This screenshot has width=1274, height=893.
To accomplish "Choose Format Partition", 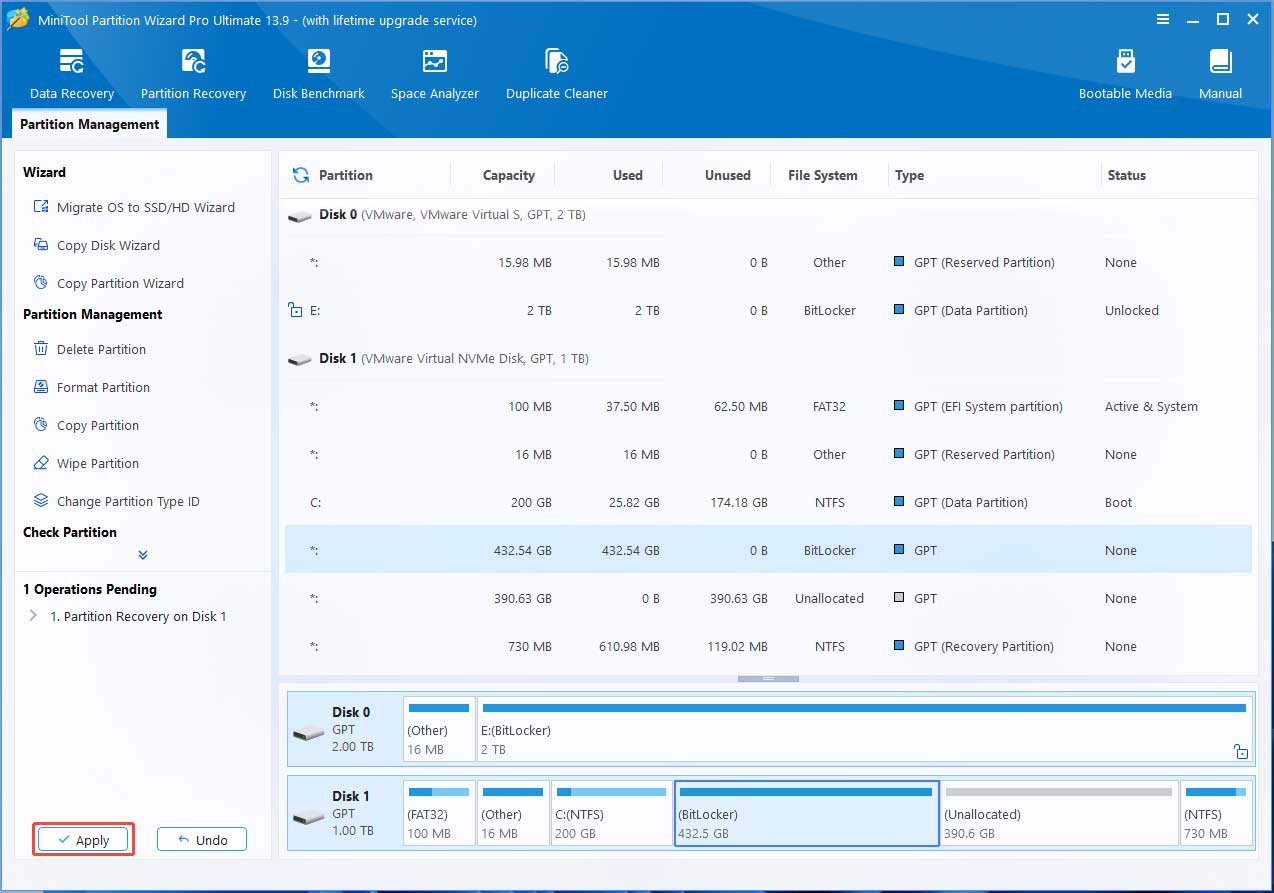I will (x=92, y=387).
